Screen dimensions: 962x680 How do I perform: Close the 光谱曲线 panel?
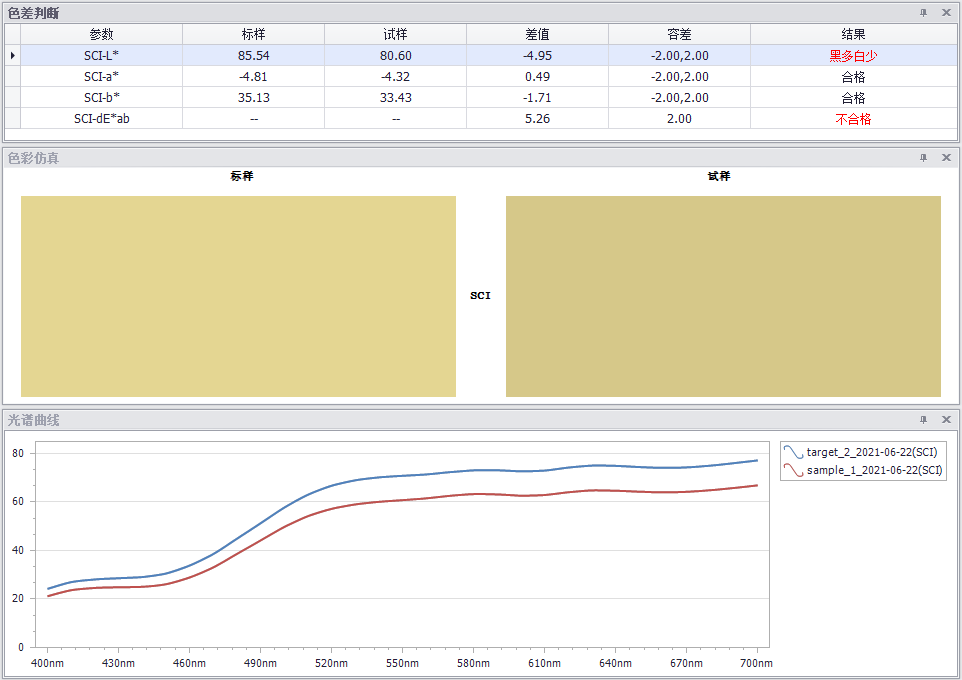[x=946, y=420]
